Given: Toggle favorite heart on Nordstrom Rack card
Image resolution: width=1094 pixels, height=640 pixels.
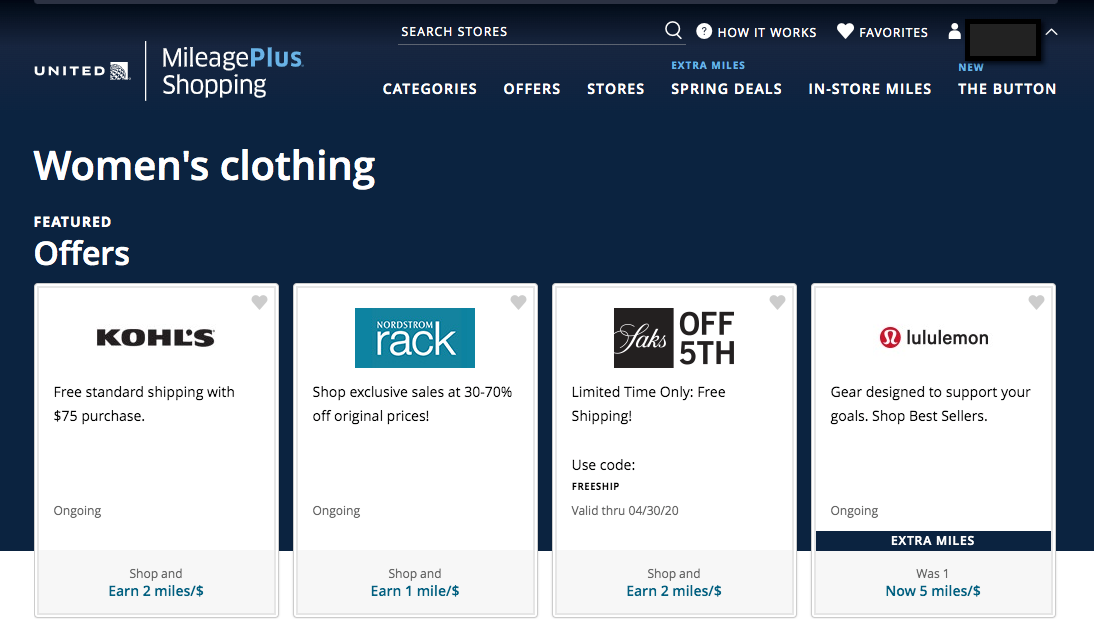Looking at the screenshot, I should (x=518, y=302).
